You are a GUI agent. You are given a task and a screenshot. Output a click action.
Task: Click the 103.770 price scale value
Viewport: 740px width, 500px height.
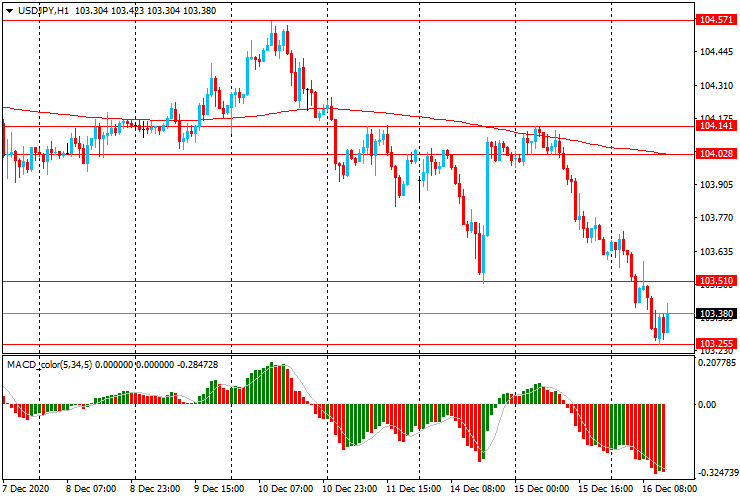click(x=716, y=218)
